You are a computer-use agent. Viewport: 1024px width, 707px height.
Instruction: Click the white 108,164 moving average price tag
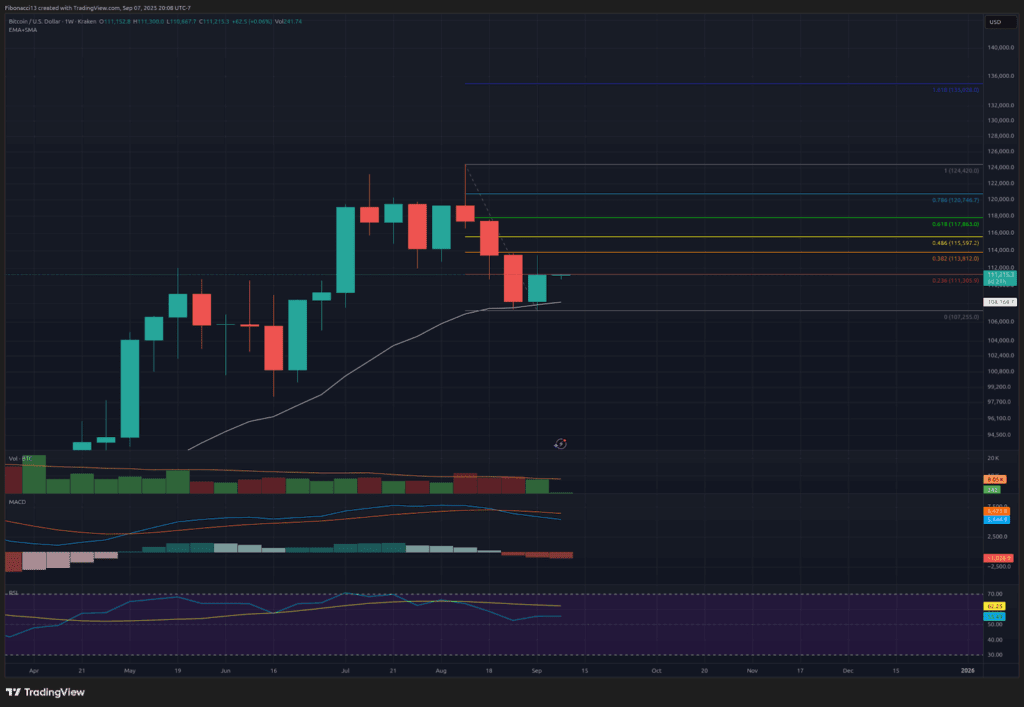click(1000, 301)
